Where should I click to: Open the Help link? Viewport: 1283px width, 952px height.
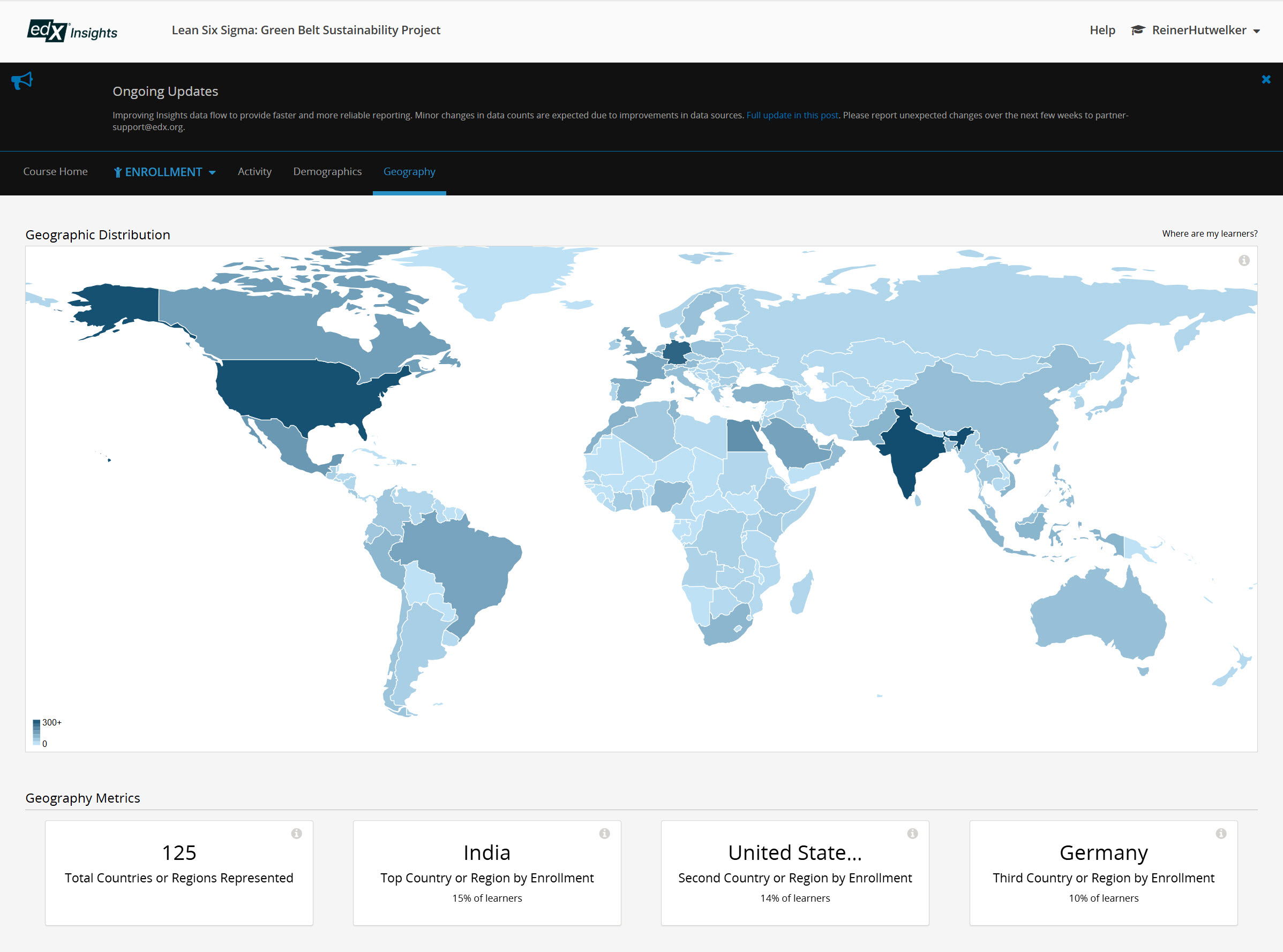[x=1102, y=30]
